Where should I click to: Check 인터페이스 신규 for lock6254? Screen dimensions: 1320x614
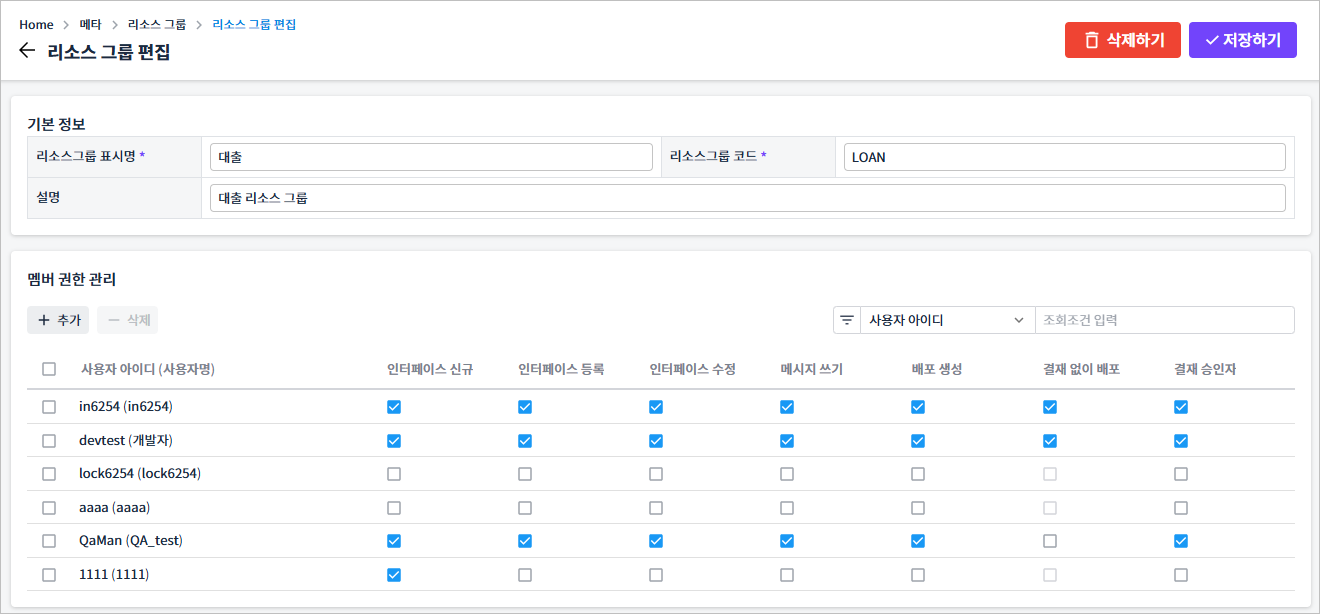tap(394, 473)
